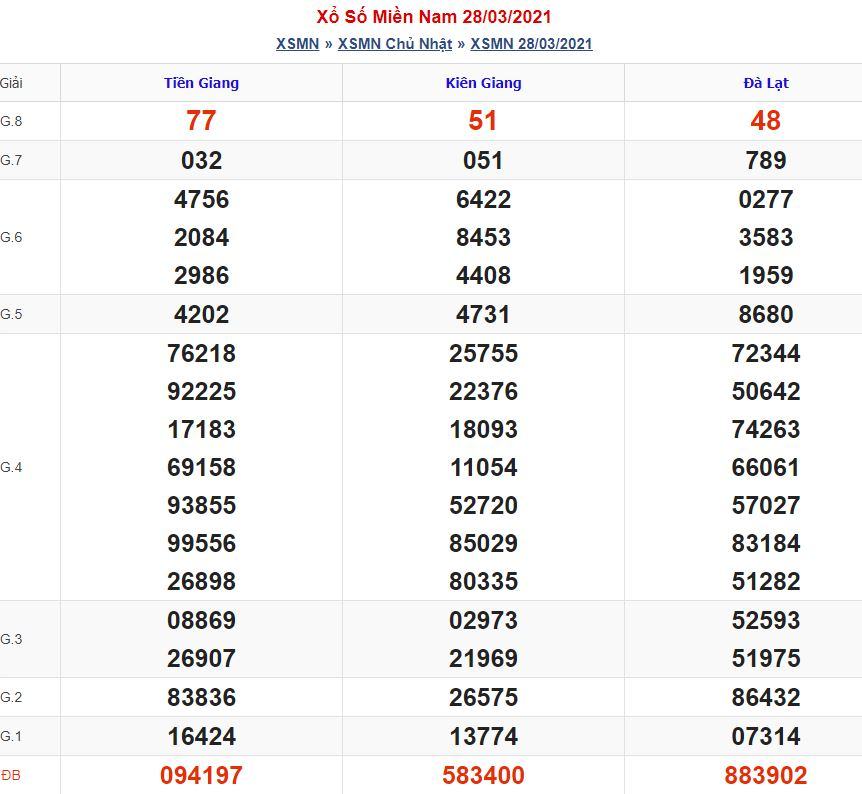The image size is (862, 794).
Task: Click the number 0277
Action: point(766,199)
